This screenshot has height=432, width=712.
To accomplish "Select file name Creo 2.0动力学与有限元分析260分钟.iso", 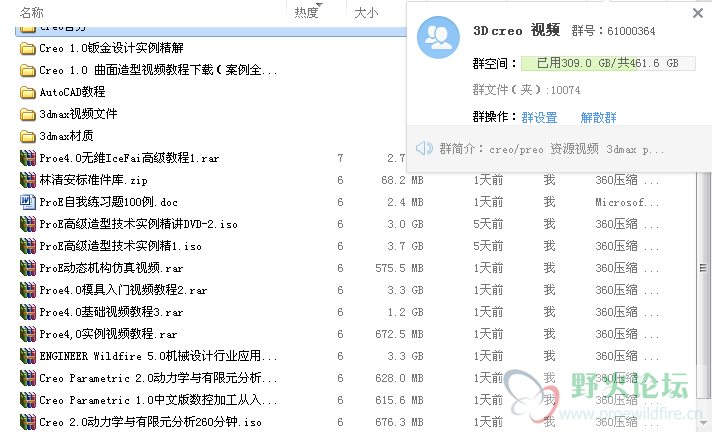I will point(150,422).
